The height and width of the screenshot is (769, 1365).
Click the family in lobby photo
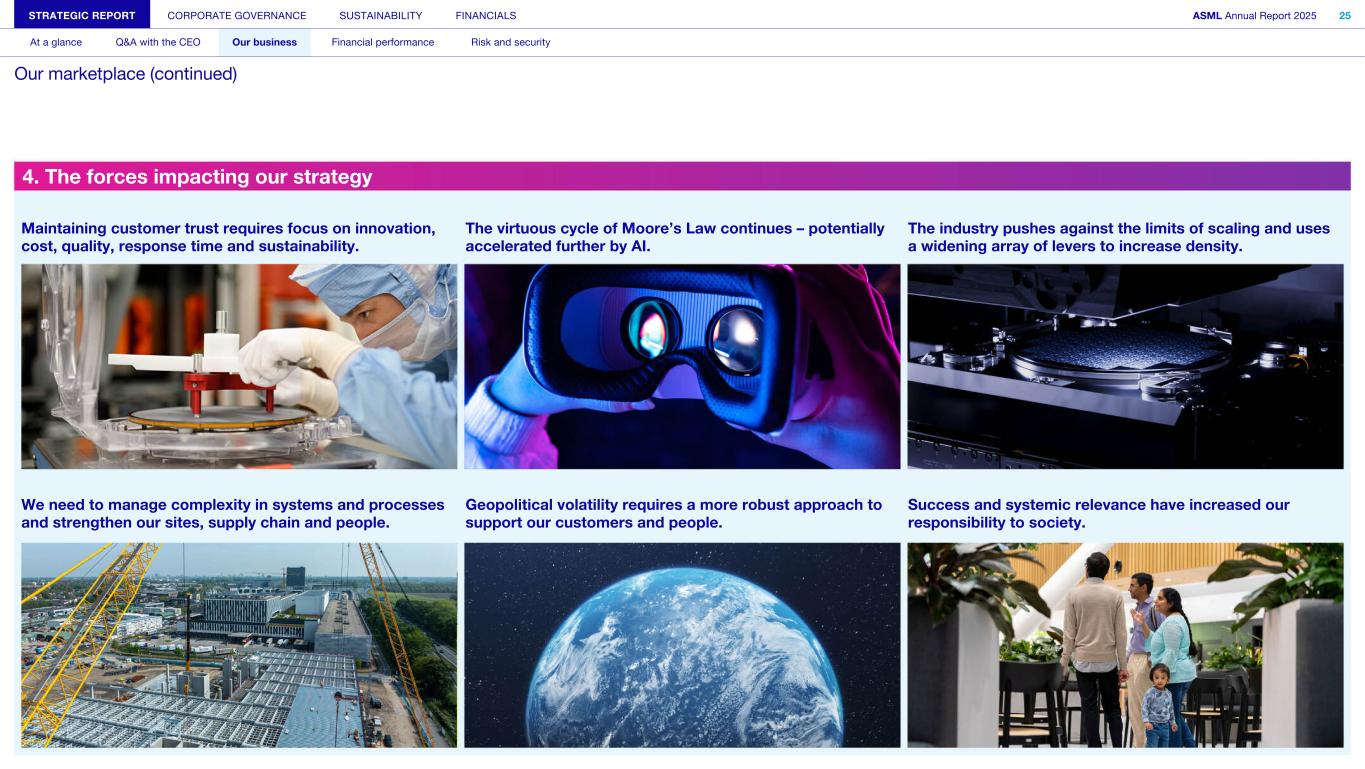(x=1125, y=645)
